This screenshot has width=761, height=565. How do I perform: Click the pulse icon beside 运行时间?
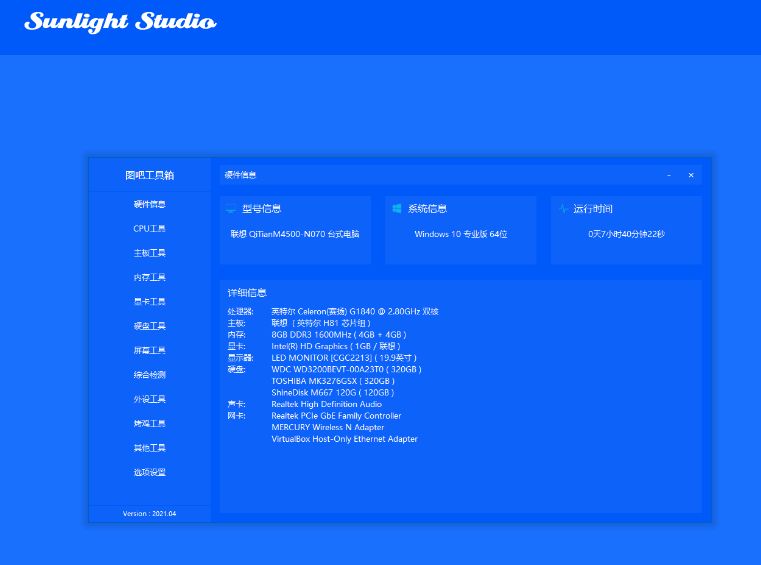[x=563, y=209]
